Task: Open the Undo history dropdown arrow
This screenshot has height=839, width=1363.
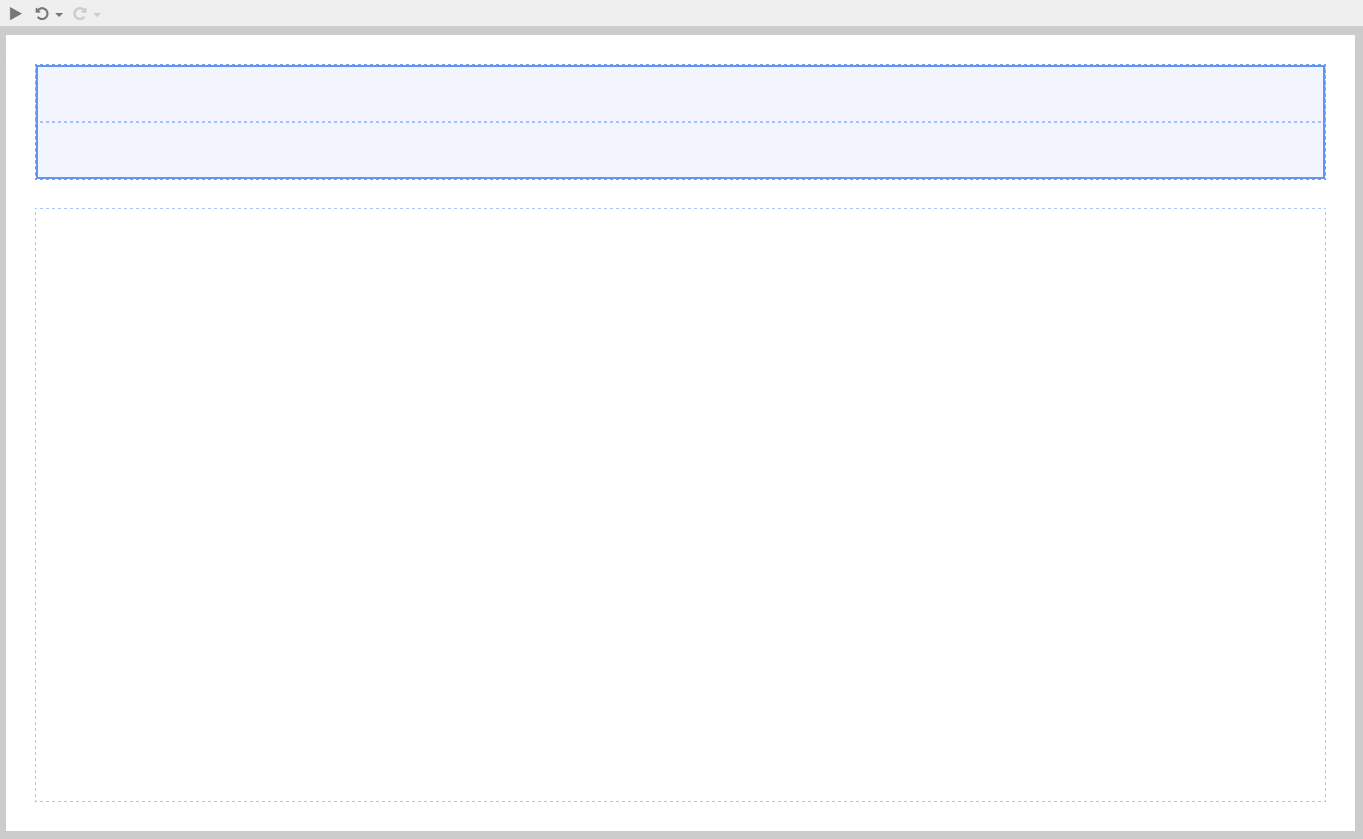Action: tap(59, 15)
